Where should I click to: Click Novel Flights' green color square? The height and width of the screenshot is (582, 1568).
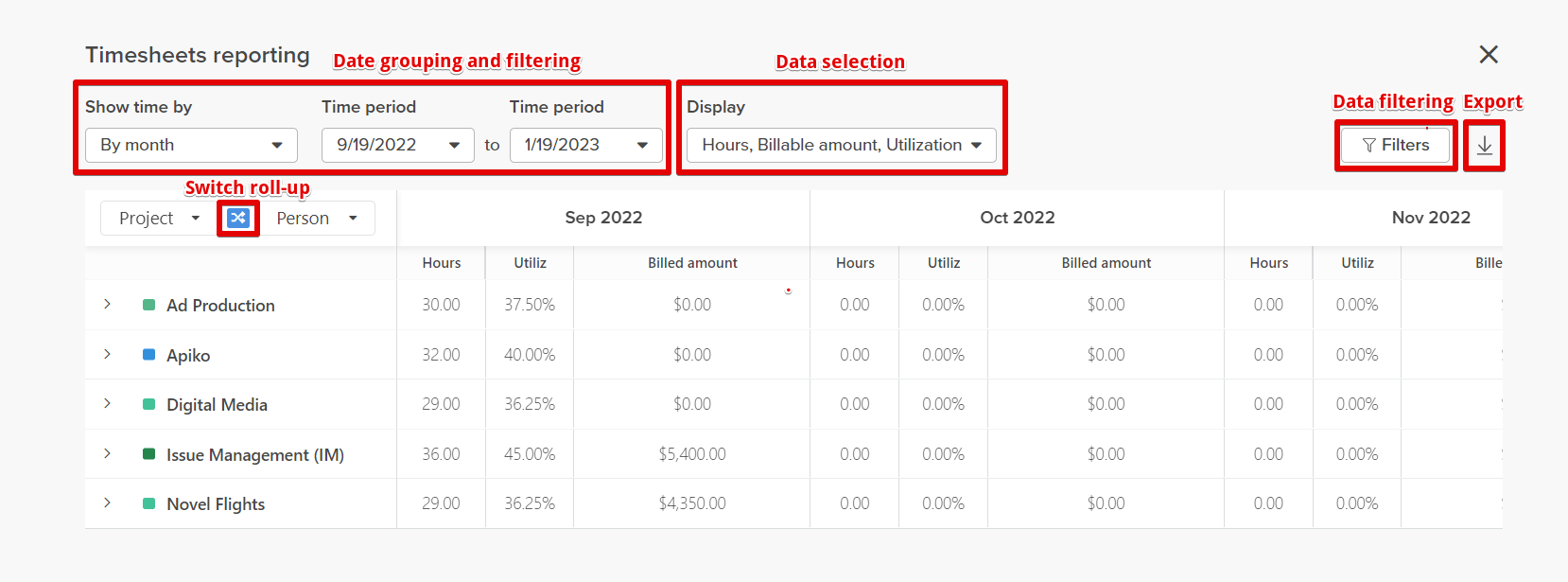147,503
